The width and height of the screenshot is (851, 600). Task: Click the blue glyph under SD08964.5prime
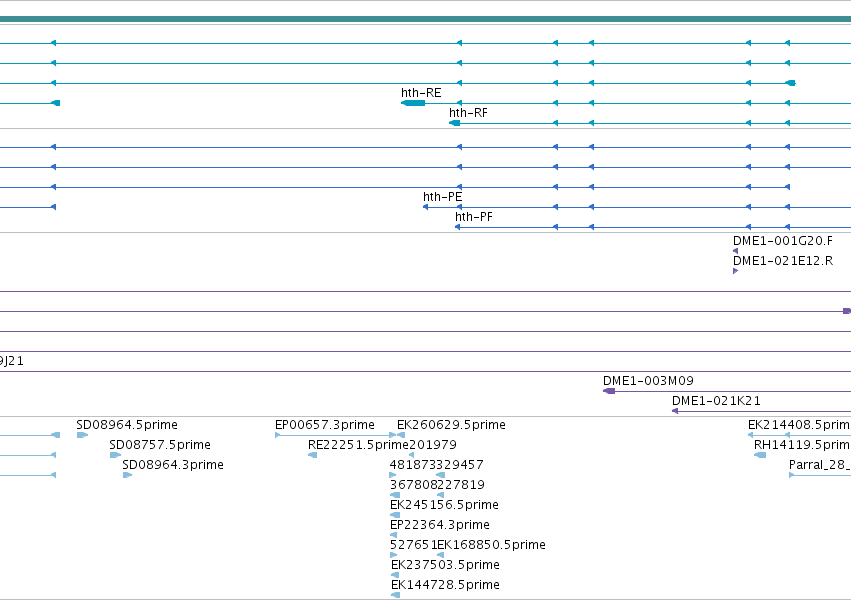pyautogui.click(x=82, y=435)
